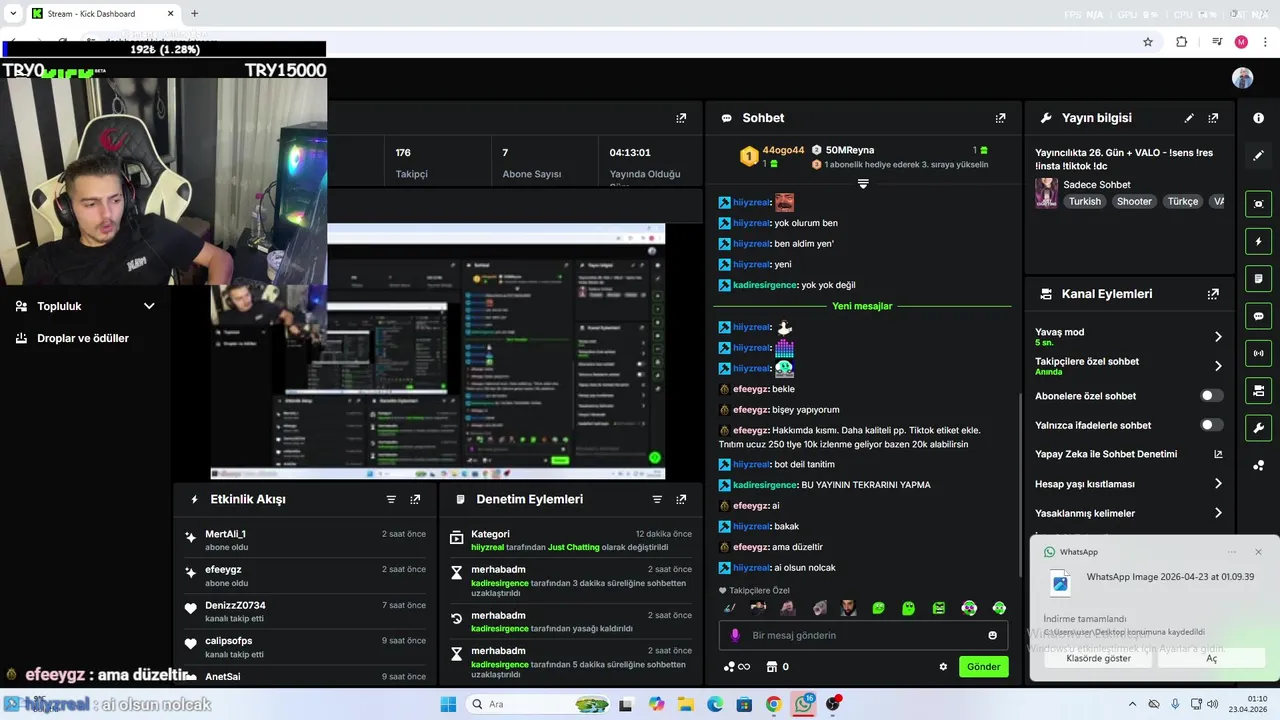Open MertAli_1 subscription event
The image size is (1280, 720).
[305, 540]
